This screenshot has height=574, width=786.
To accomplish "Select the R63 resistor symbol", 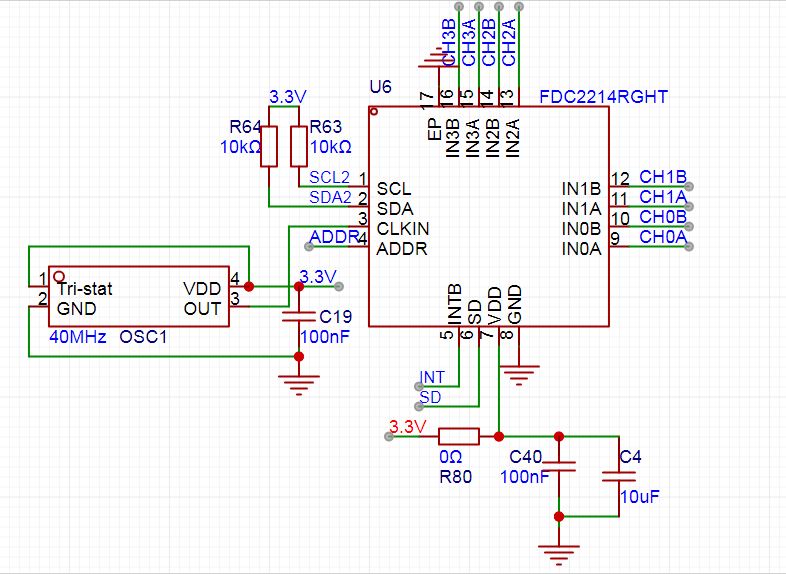I will (x=298, y=146).
